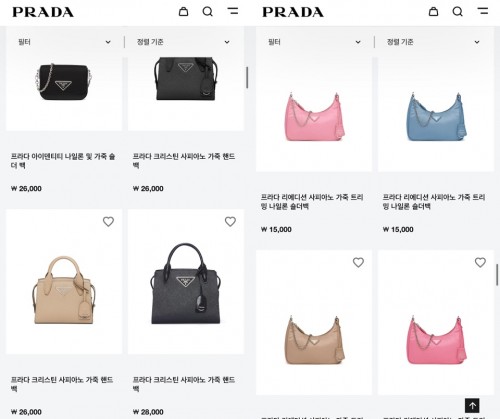Open hamburger menu in right header
This screenshot has width=500, height=419.
point(483,11)
